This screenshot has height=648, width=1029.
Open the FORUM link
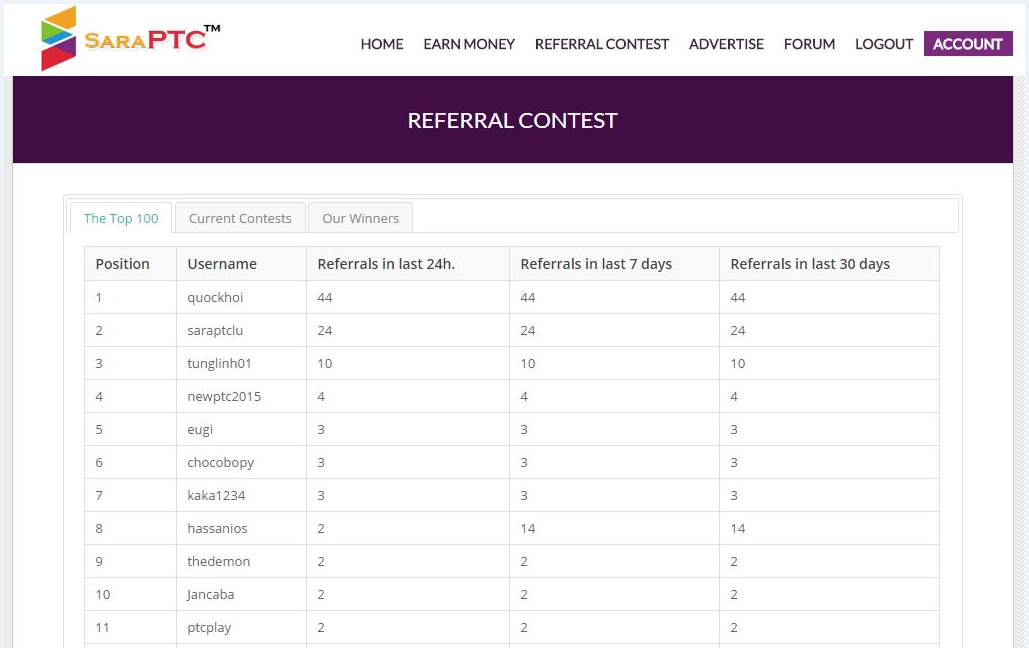coord(809,44)
